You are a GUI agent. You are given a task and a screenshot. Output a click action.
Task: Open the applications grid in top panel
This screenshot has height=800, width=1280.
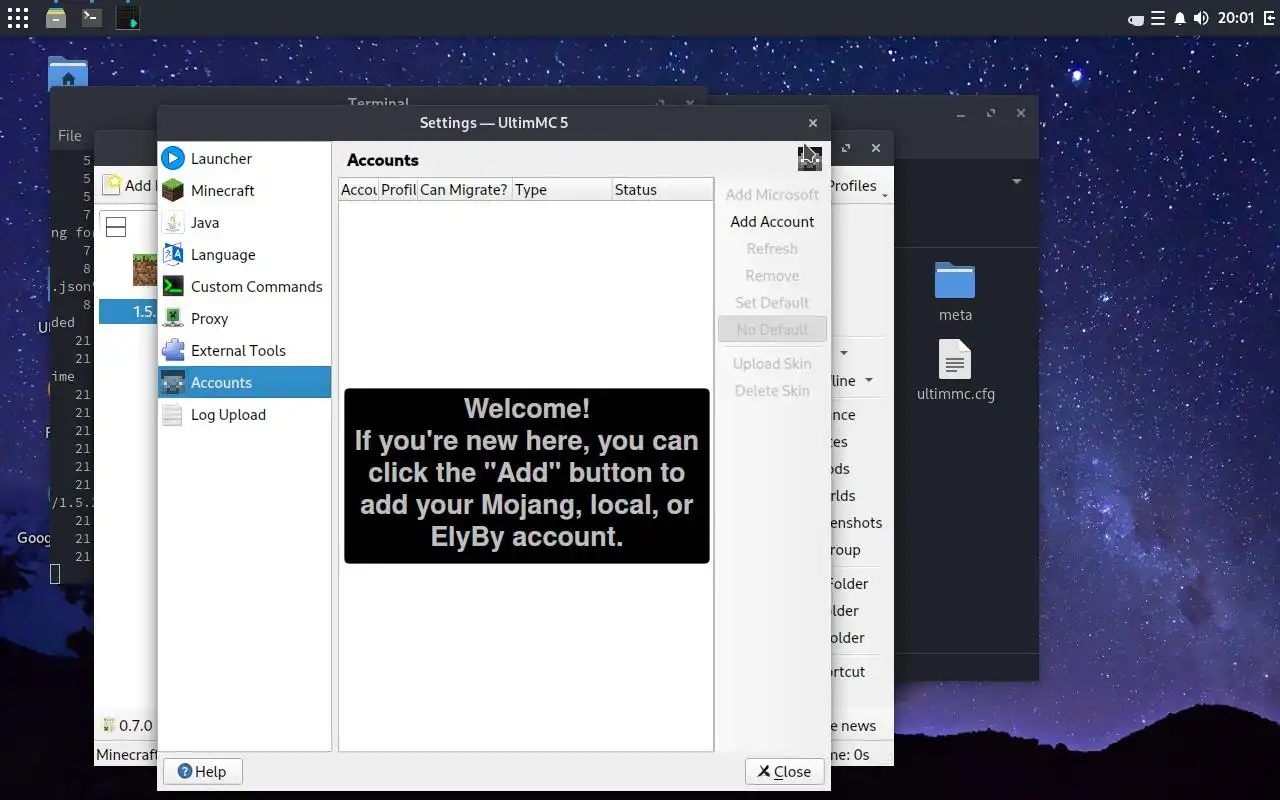18,18
